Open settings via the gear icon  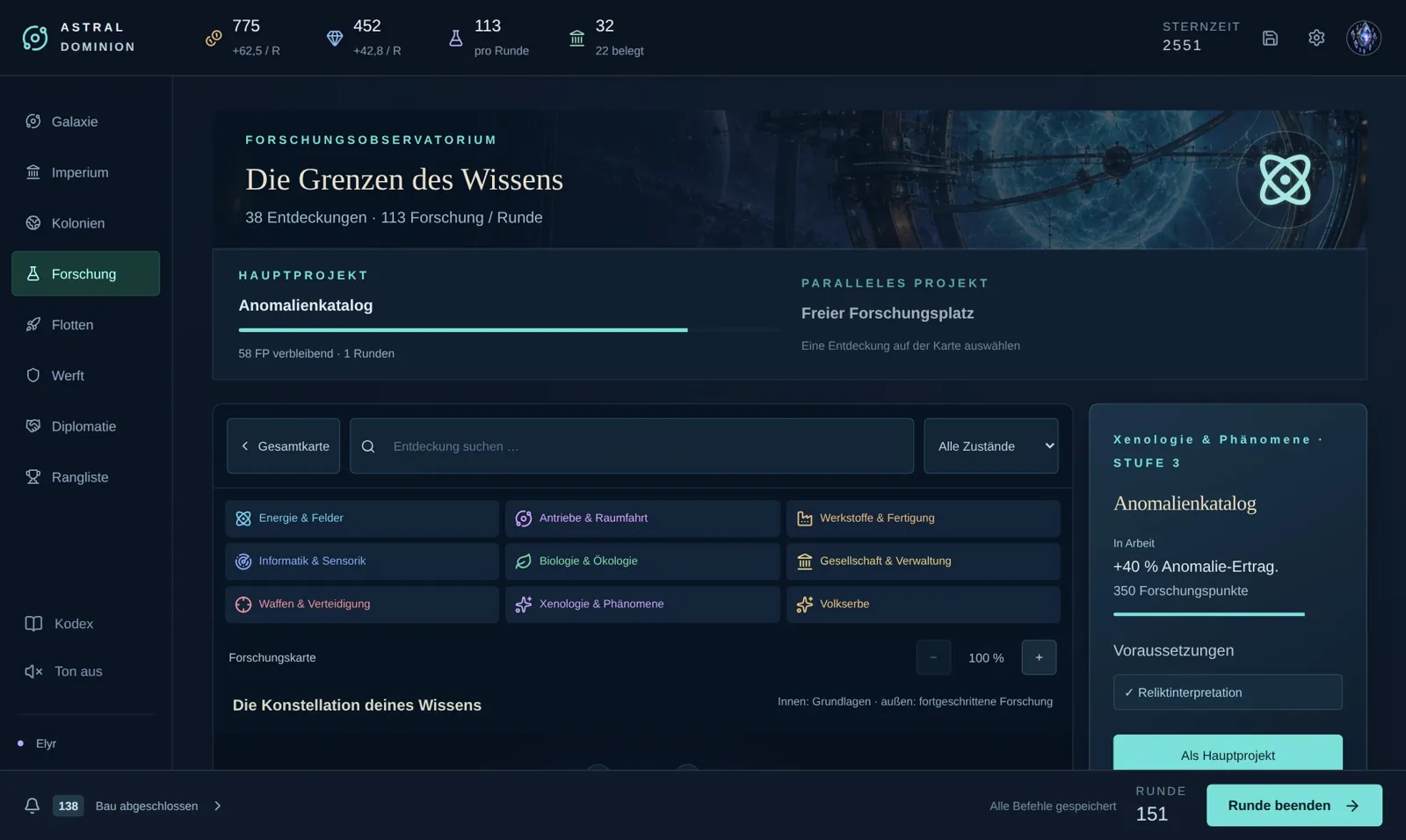[x=1316, y=38]
